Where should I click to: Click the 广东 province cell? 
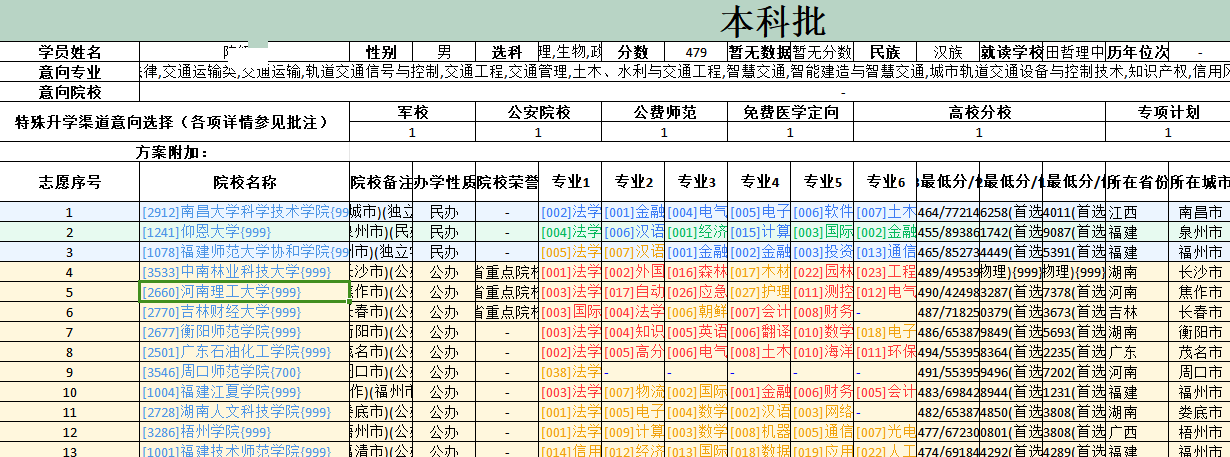pos(1137,352)
